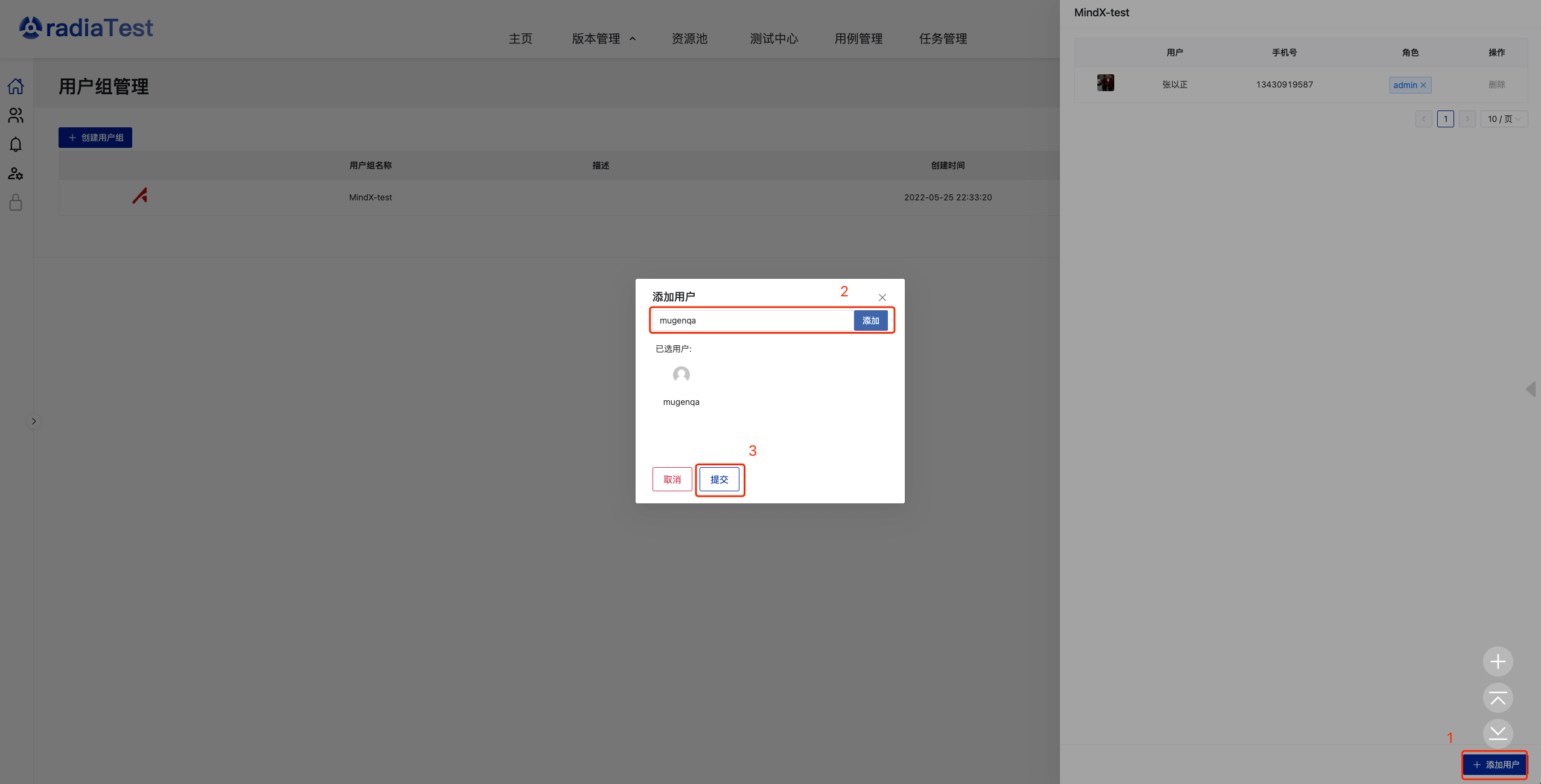Screen dimensions: 1541x784
Task: Click the mugenqa selected user avatar
Action: click(x=681, y=375)
